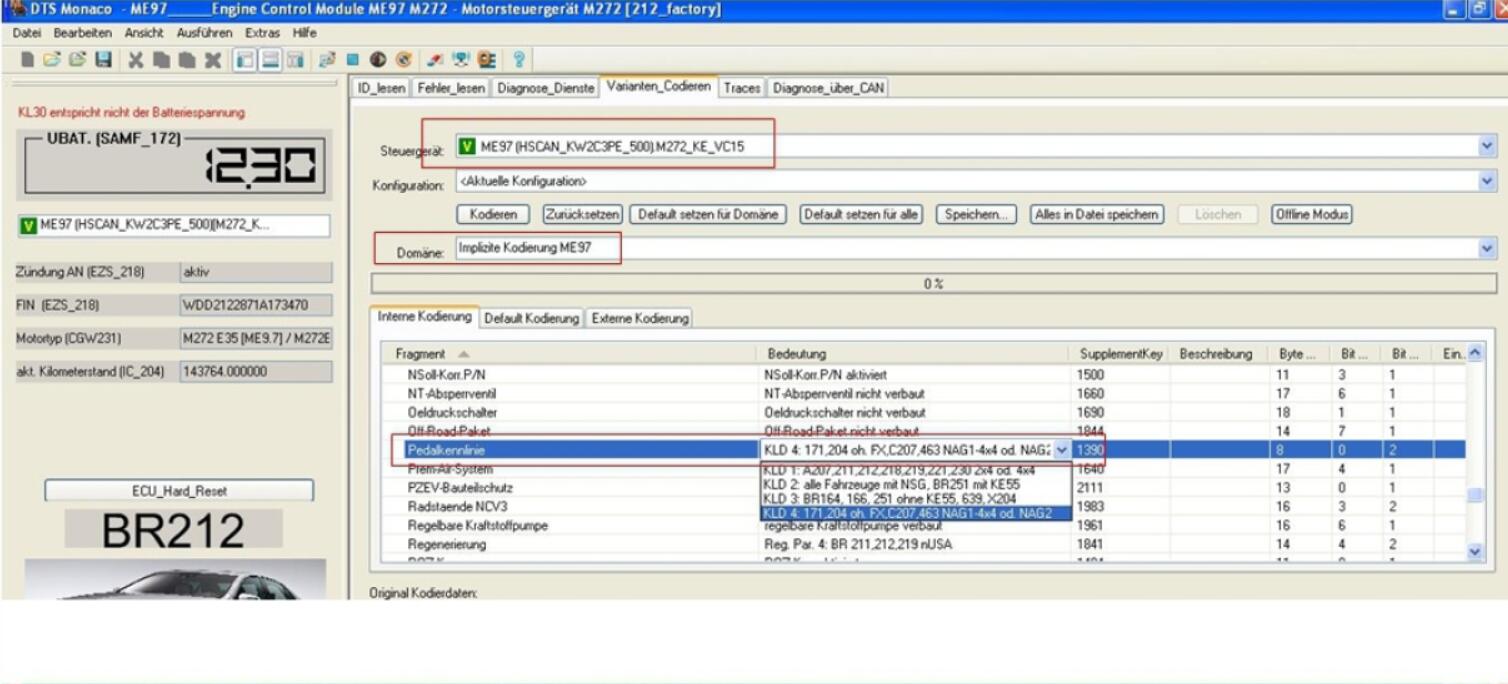Click the table scrollbar down arrow

click(x=1475, y=552)
